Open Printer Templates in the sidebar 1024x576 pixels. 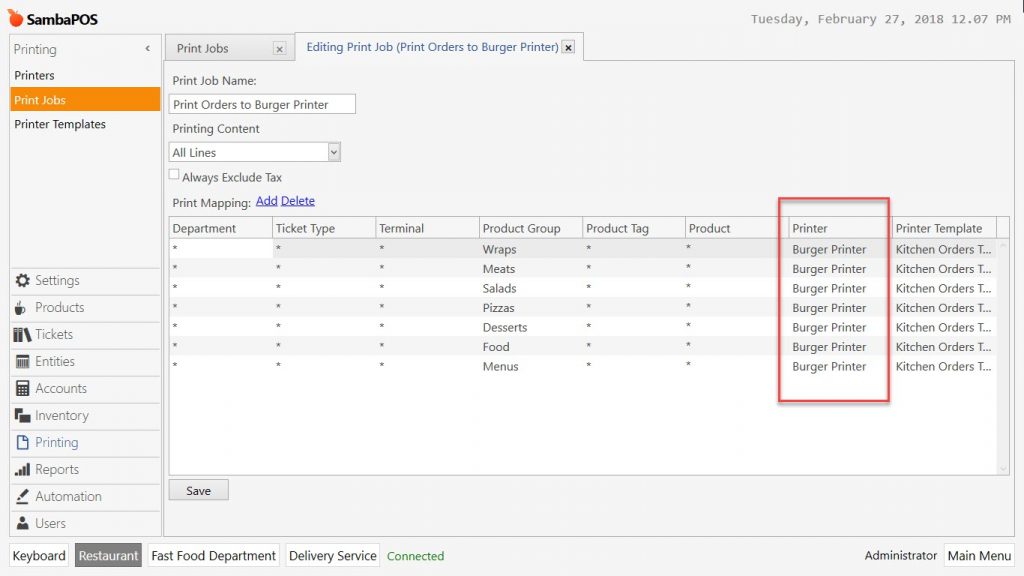(86, 124)
